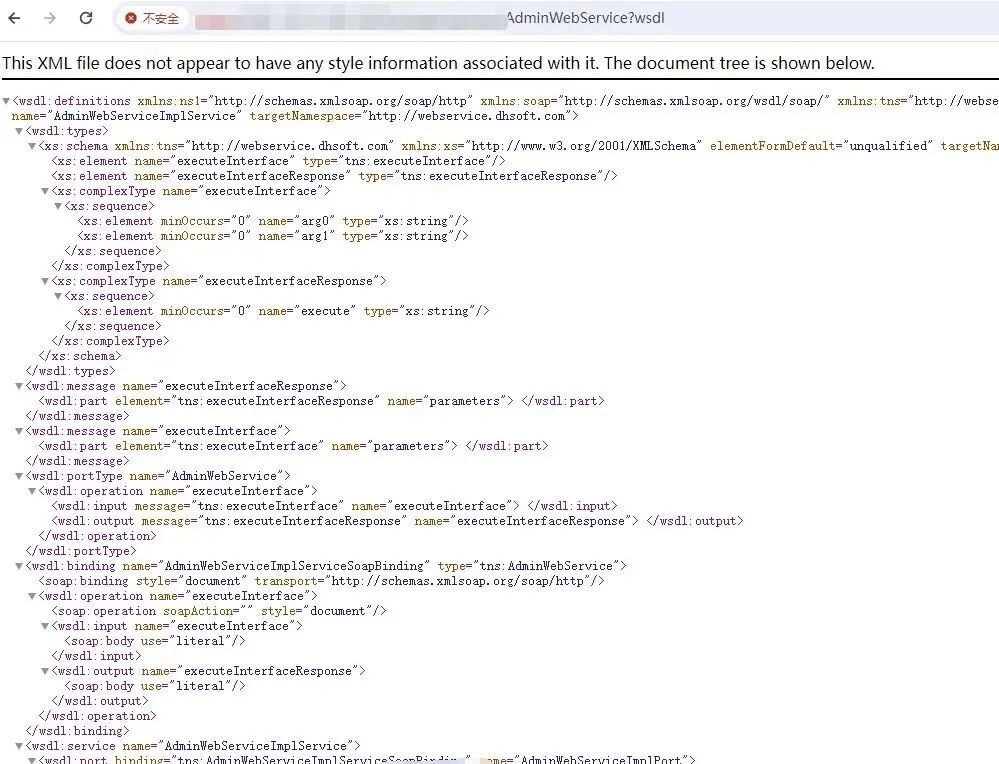Click xs:element line with type tns:executeInterfaceResponse
Screen dimensions: 999x764
point(334,176)
